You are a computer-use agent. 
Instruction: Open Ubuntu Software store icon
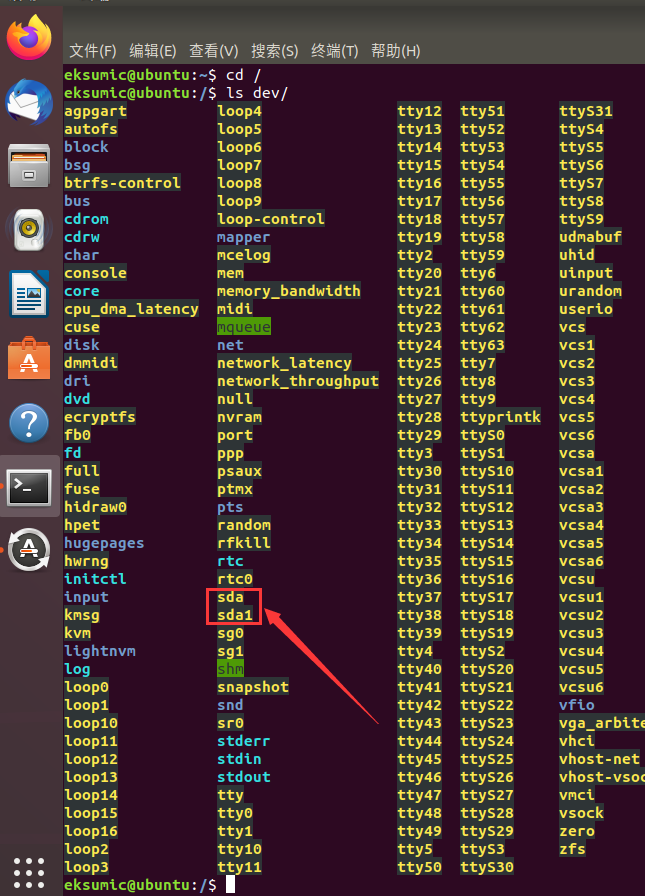[x=30, y=358]
